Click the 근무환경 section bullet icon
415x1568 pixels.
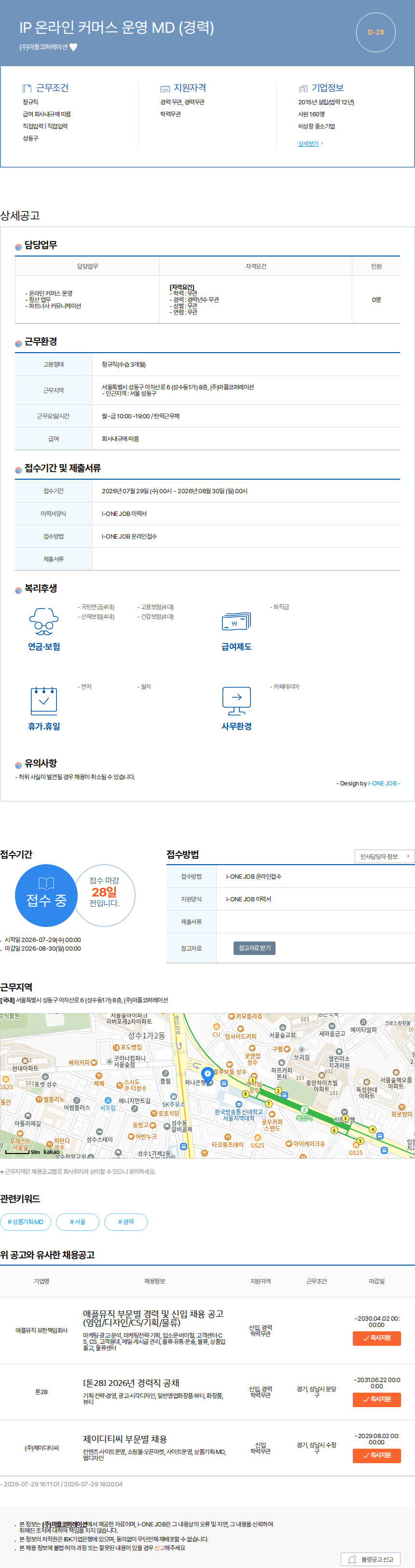[x=18, y=343]
